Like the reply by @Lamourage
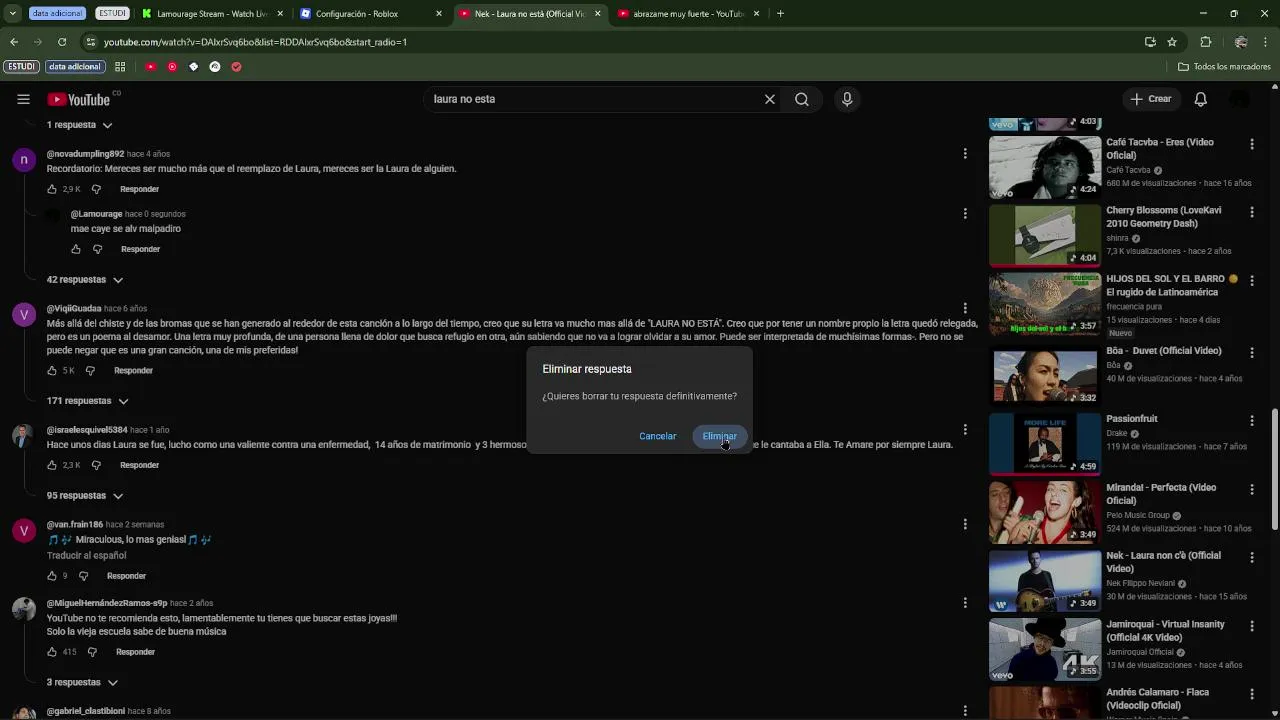The height and width of the screenshot is (720, 1280). click(x=76, y=249)
